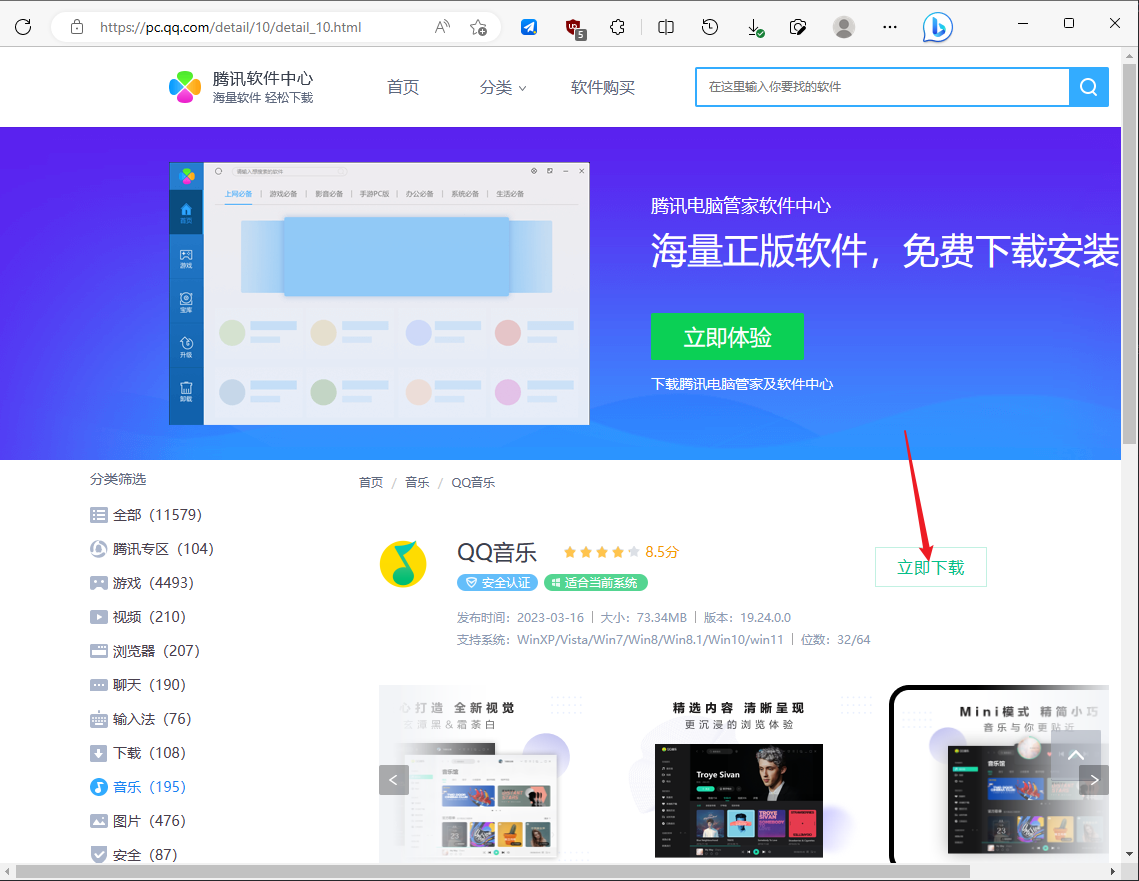Click the back-to-top arrow button

[x=1076, y=755]
